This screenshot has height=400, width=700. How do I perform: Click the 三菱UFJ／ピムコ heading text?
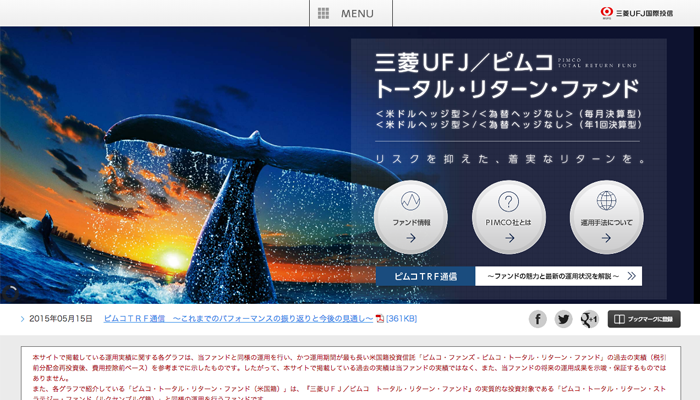click(464, 62)
